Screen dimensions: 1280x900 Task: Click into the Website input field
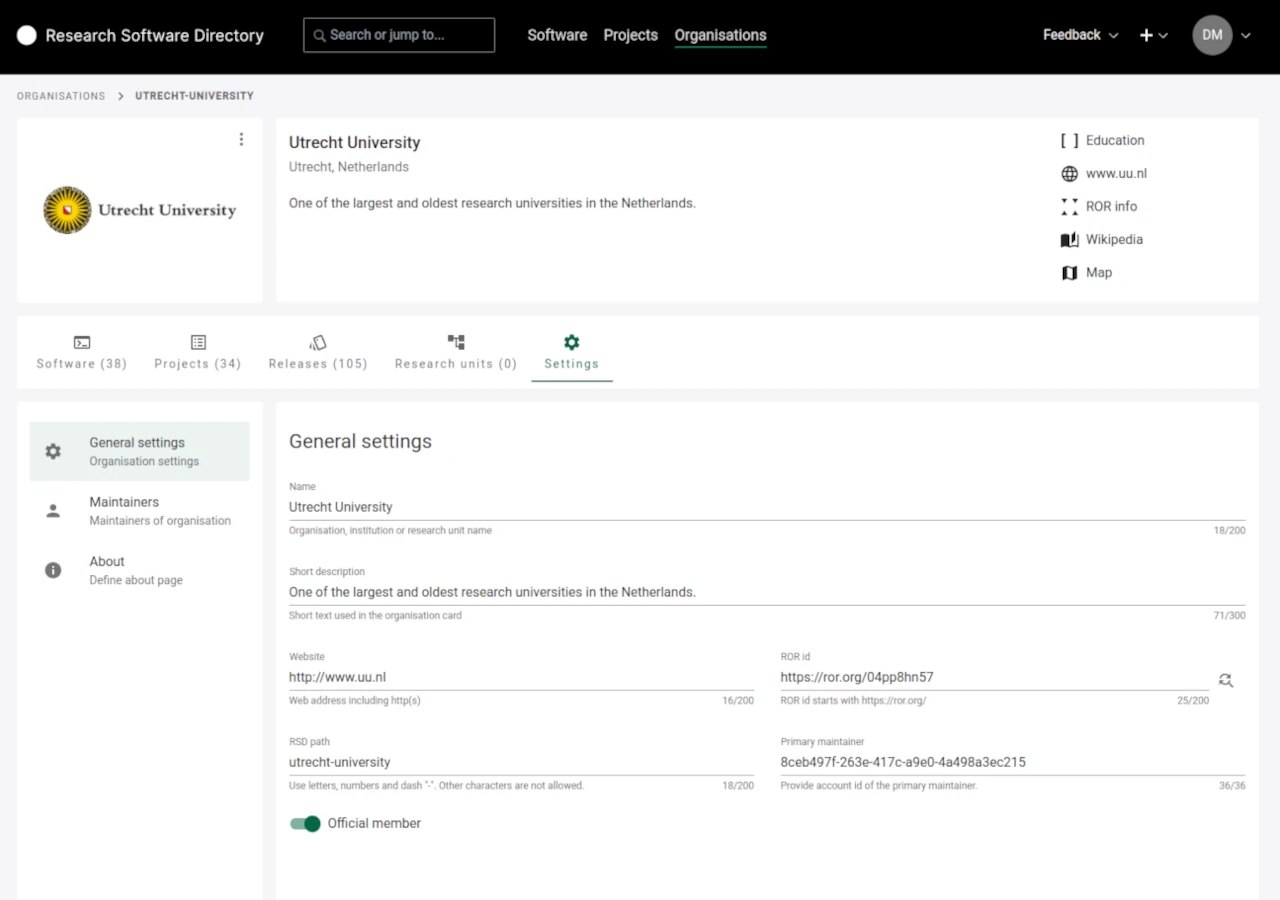point(521,678)
